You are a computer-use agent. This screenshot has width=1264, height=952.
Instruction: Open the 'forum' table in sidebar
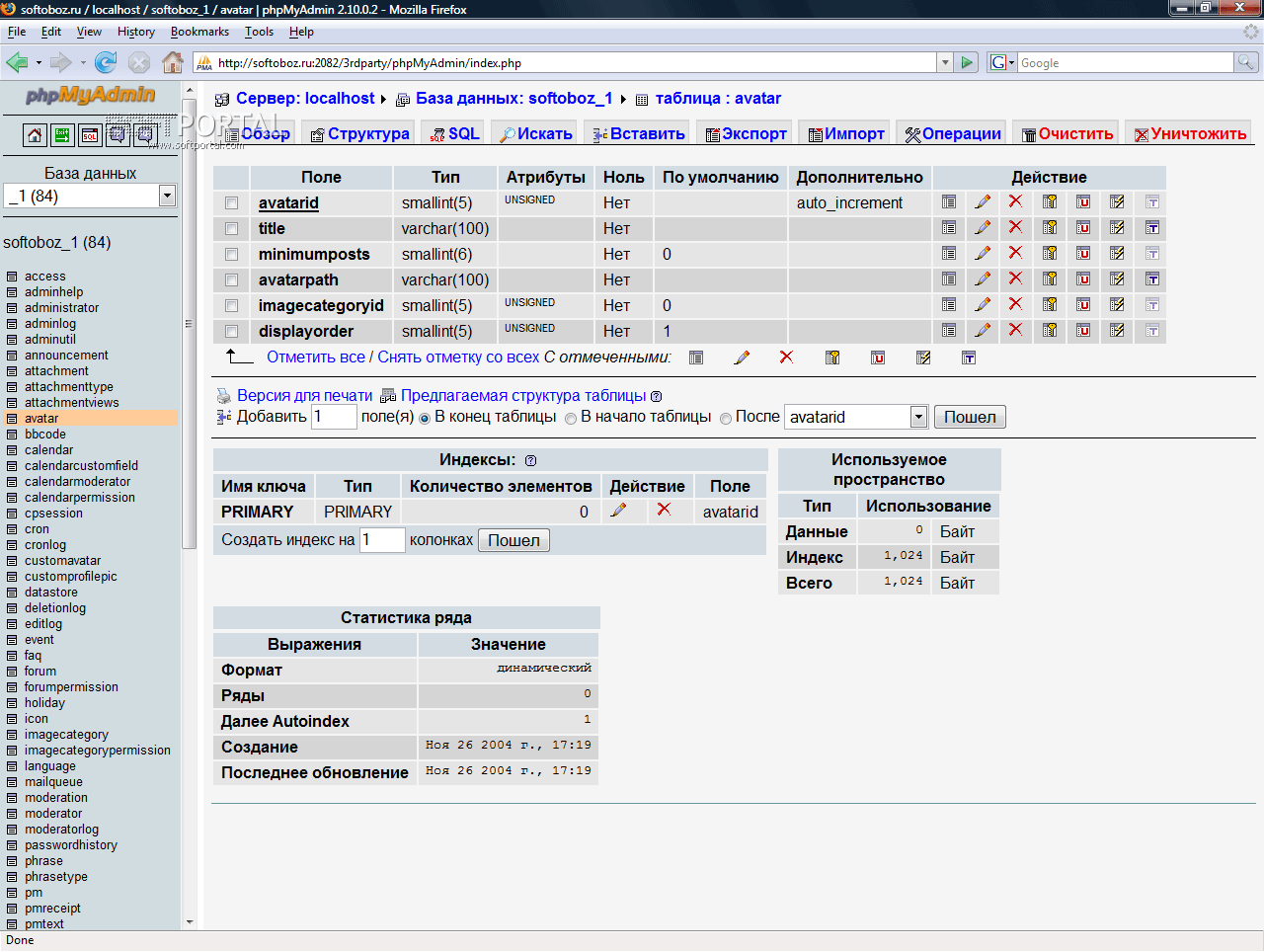[40, 671]
